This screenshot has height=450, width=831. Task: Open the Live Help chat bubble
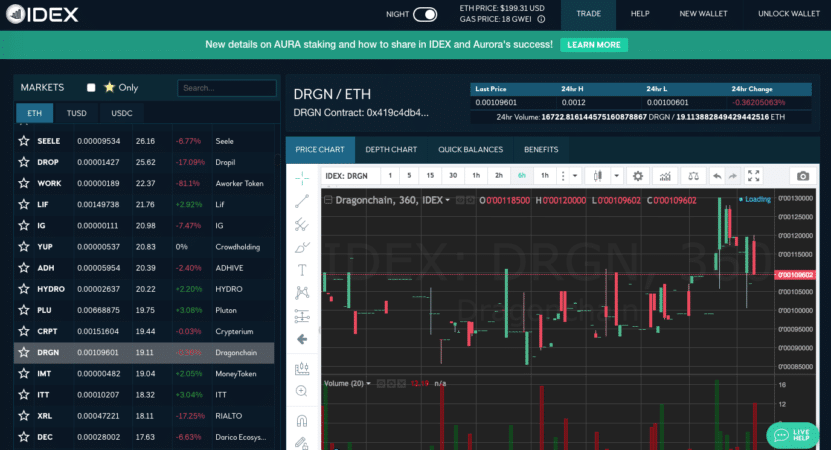pos(792,435)
